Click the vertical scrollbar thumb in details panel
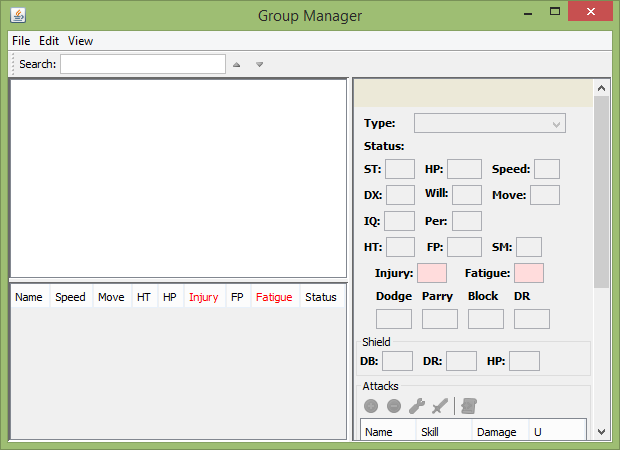The image size is (620, 450). 601,192
